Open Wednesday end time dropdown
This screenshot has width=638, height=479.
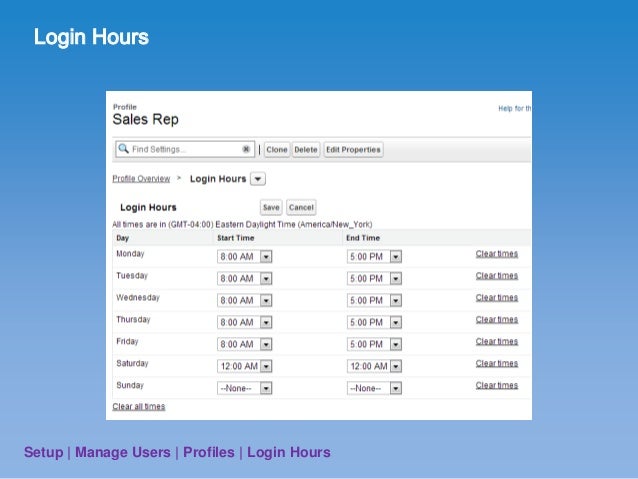pos(374,301)
